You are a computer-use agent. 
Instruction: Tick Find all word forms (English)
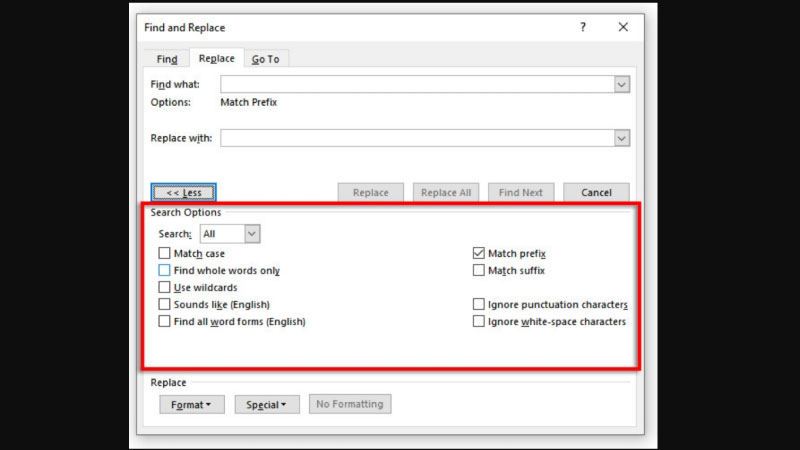pos(165,321)
